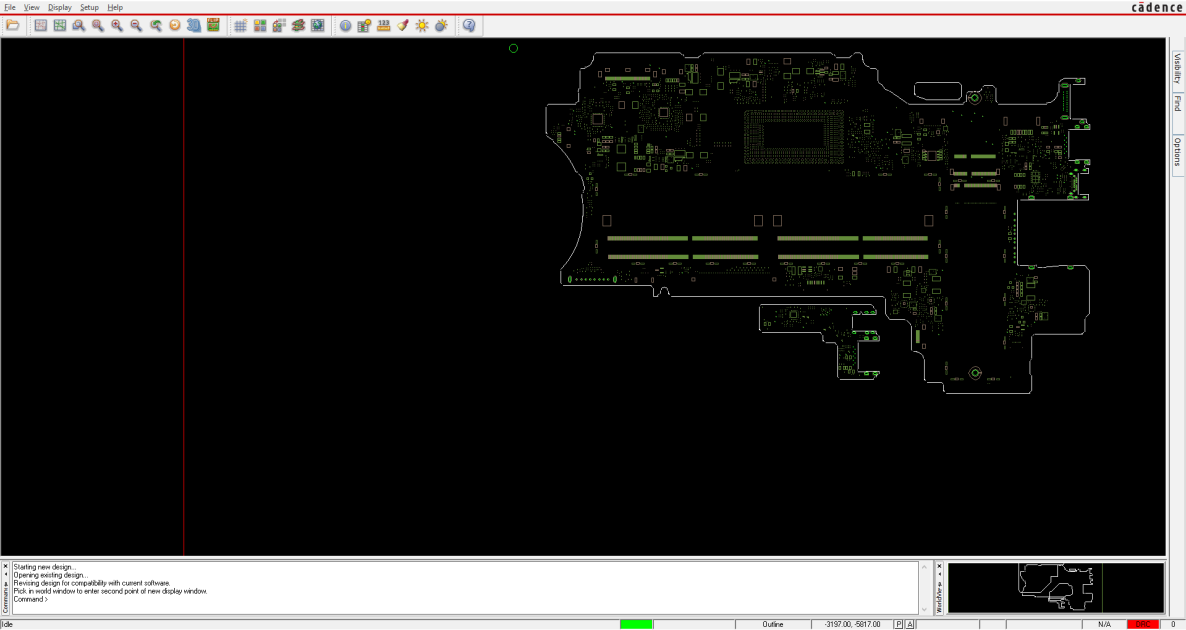This screenshot has width=1186, height=630.
Task: Click the WorldView board thumbnail
Action: pyautogui.click(x=1056, y=588)
